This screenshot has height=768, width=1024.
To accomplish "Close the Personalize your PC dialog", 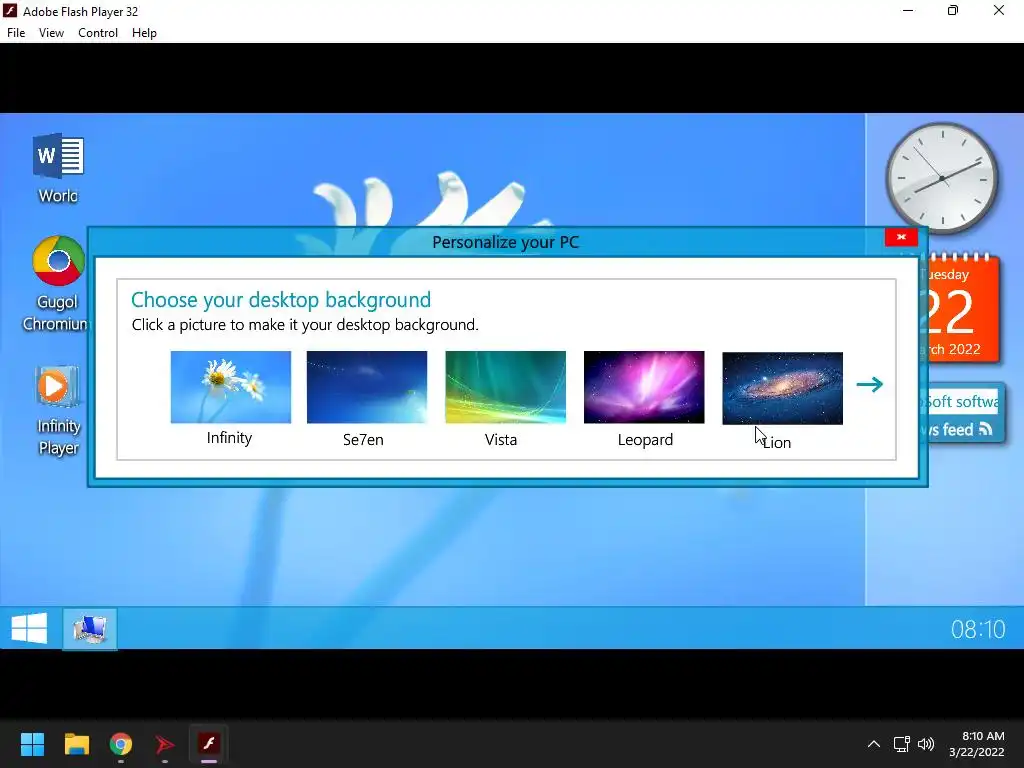I will pyautogui.click(x=901, y=237).
